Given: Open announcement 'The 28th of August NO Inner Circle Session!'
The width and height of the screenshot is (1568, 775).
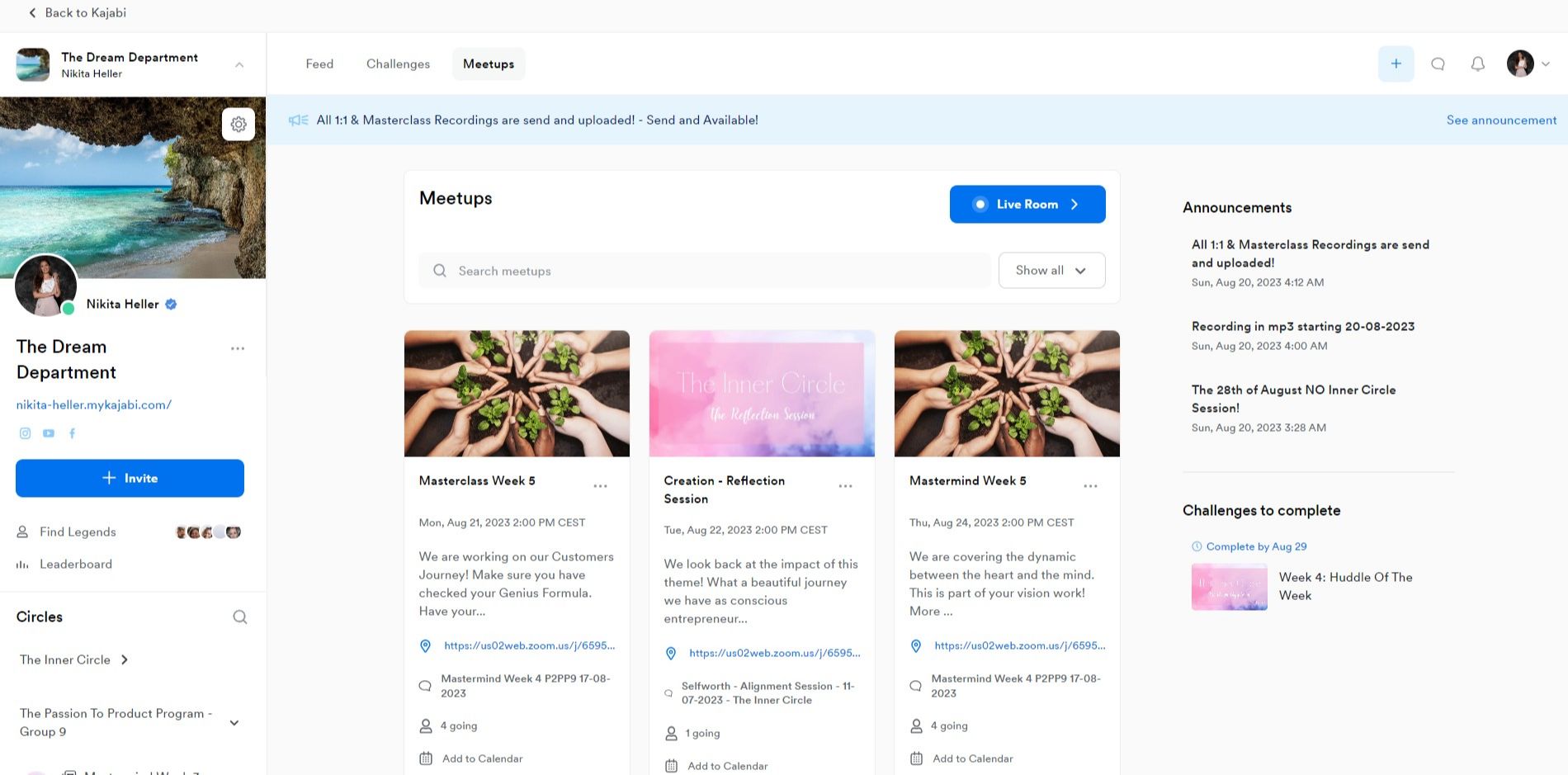Looking at the screenshot, I should (x=1294, y=399).
